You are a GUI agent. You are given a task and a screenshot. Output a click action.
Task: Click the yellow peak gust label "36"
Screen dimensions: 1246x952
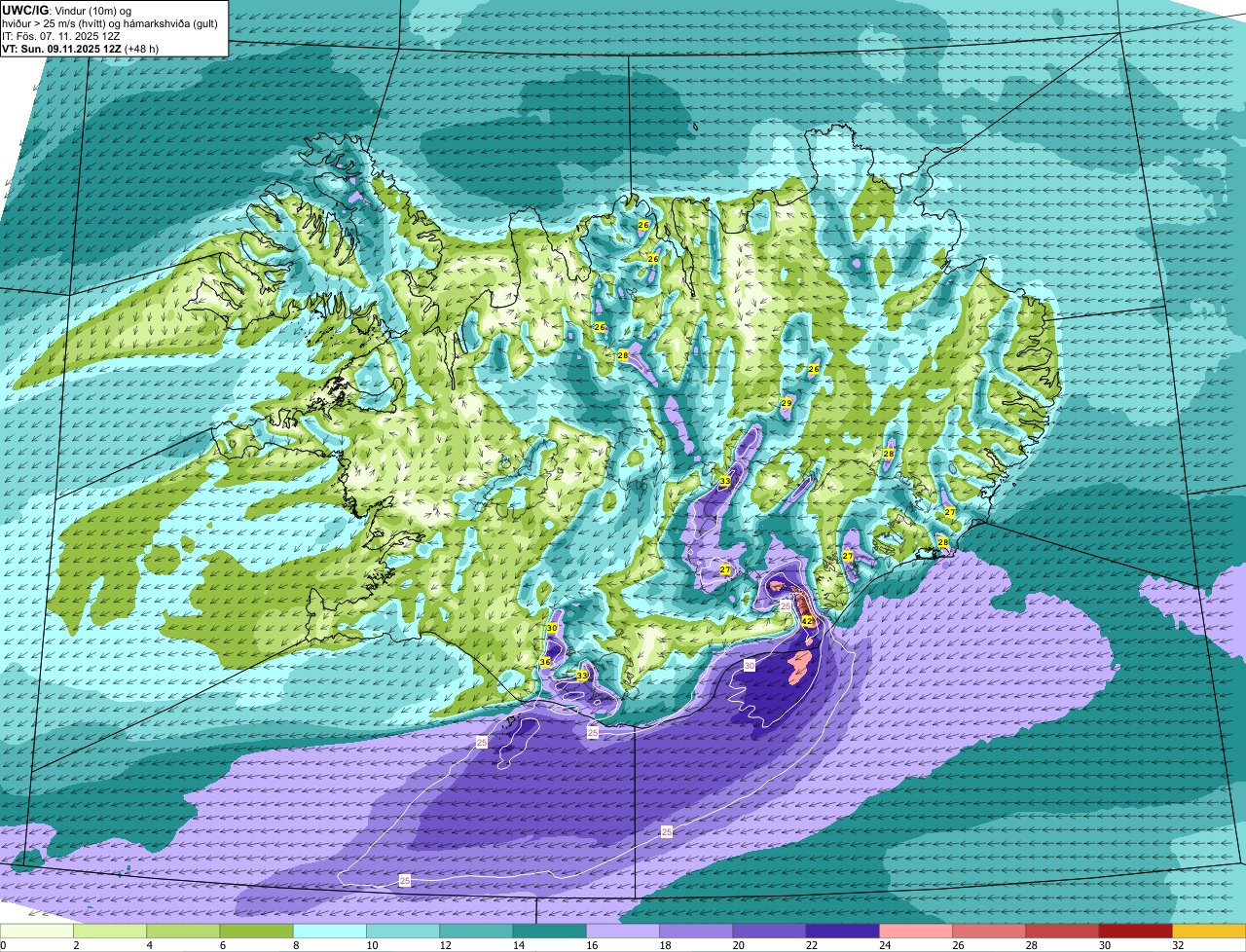pos(545,662)
